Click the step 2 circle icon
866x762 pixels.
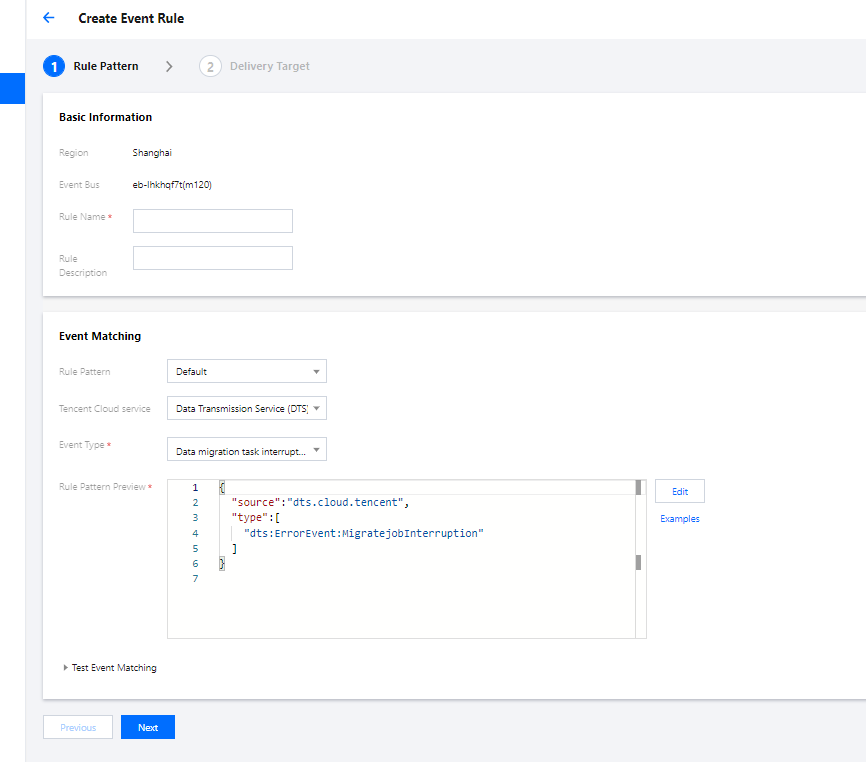[x=210, y=66]
